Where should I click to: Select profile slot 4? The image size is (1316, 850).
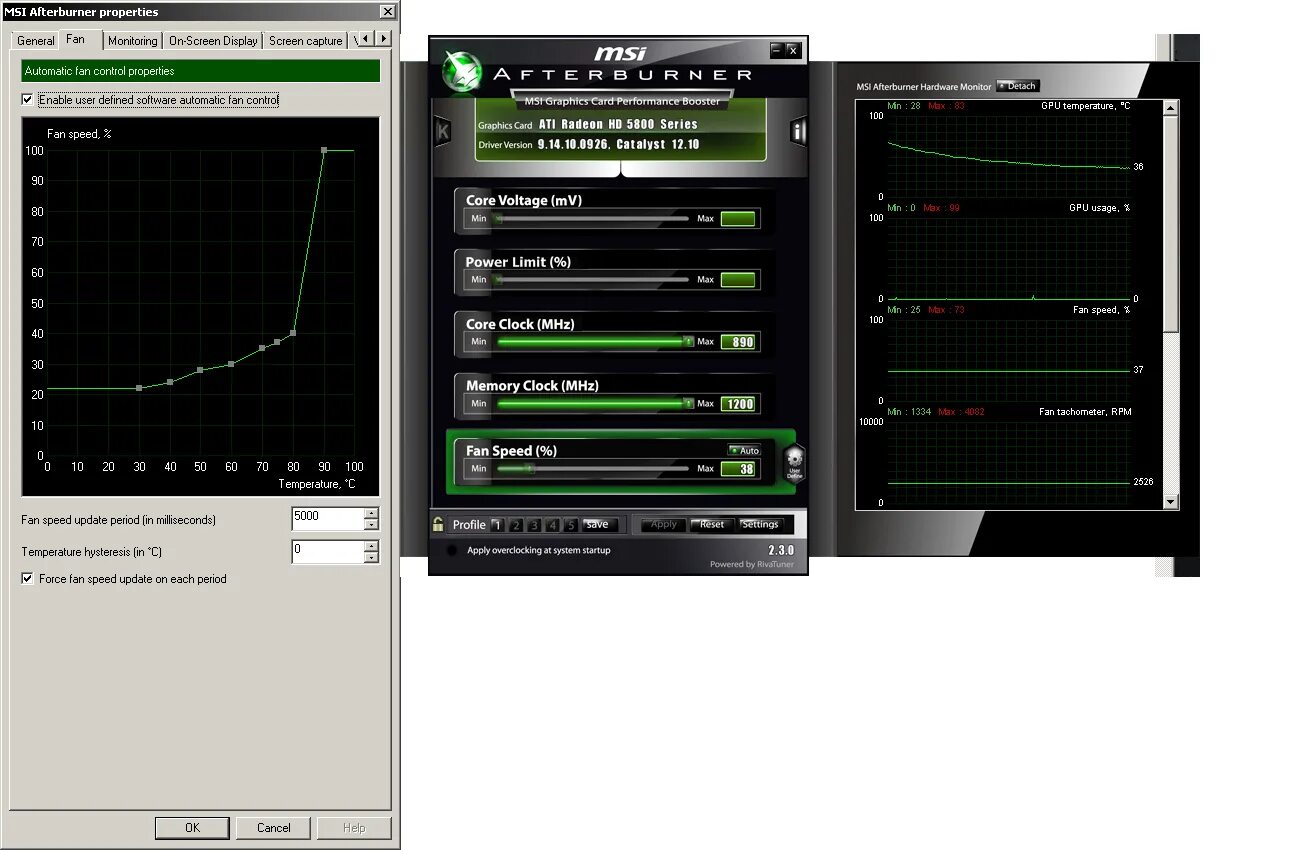tap(552, 524)
